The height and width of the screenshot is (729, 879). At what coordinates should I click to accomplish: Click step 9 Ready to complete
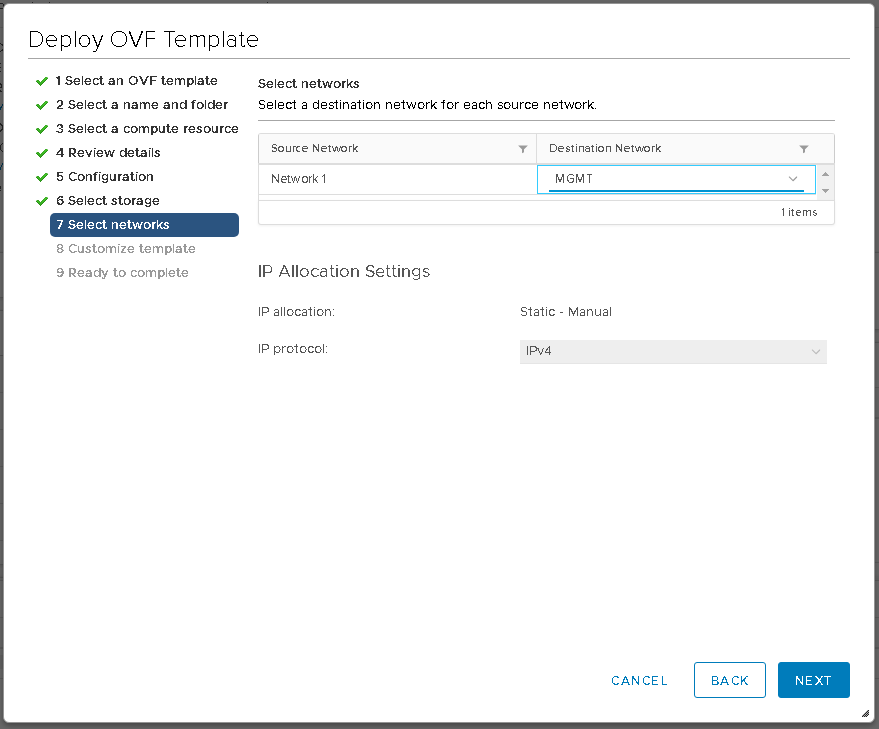point(122,273)
